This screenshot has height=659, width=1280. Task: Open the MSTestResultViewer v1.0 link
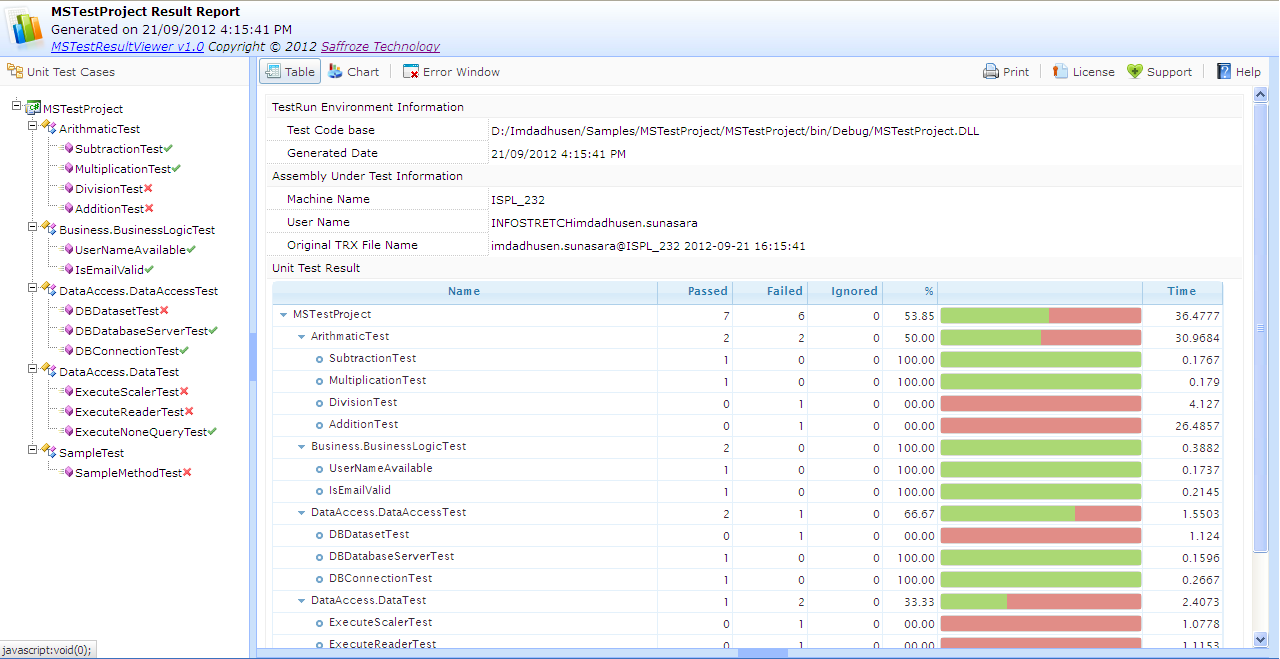click(x=127, y=46)
